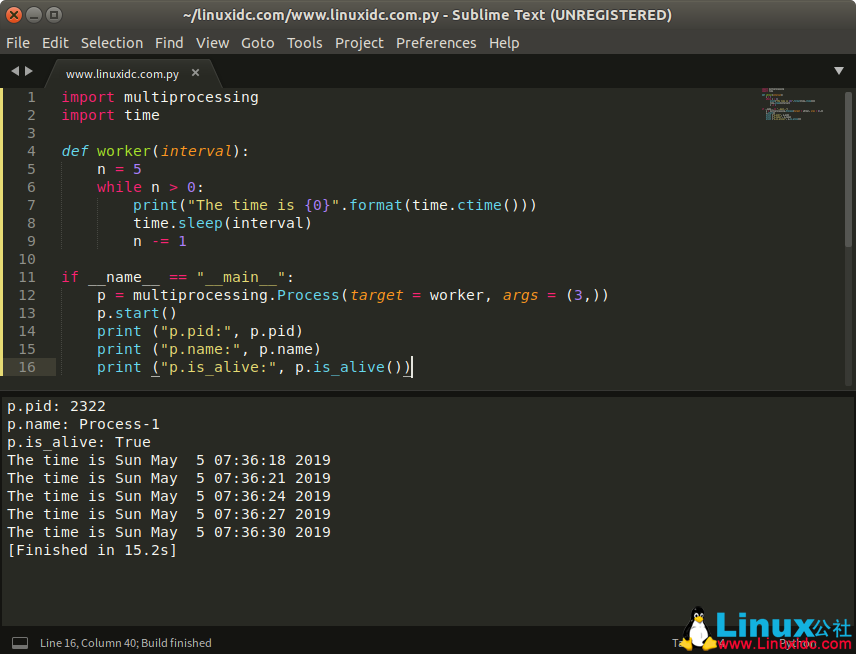Click 'while n > 0:' line

(x=150, y=187)
